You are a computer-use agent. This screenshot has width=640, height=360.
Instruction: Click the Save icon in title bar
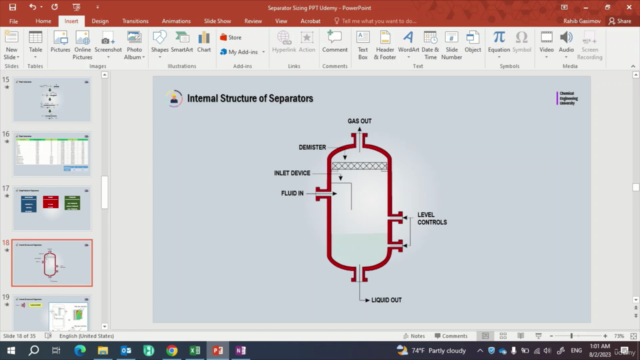pos(12,7)
